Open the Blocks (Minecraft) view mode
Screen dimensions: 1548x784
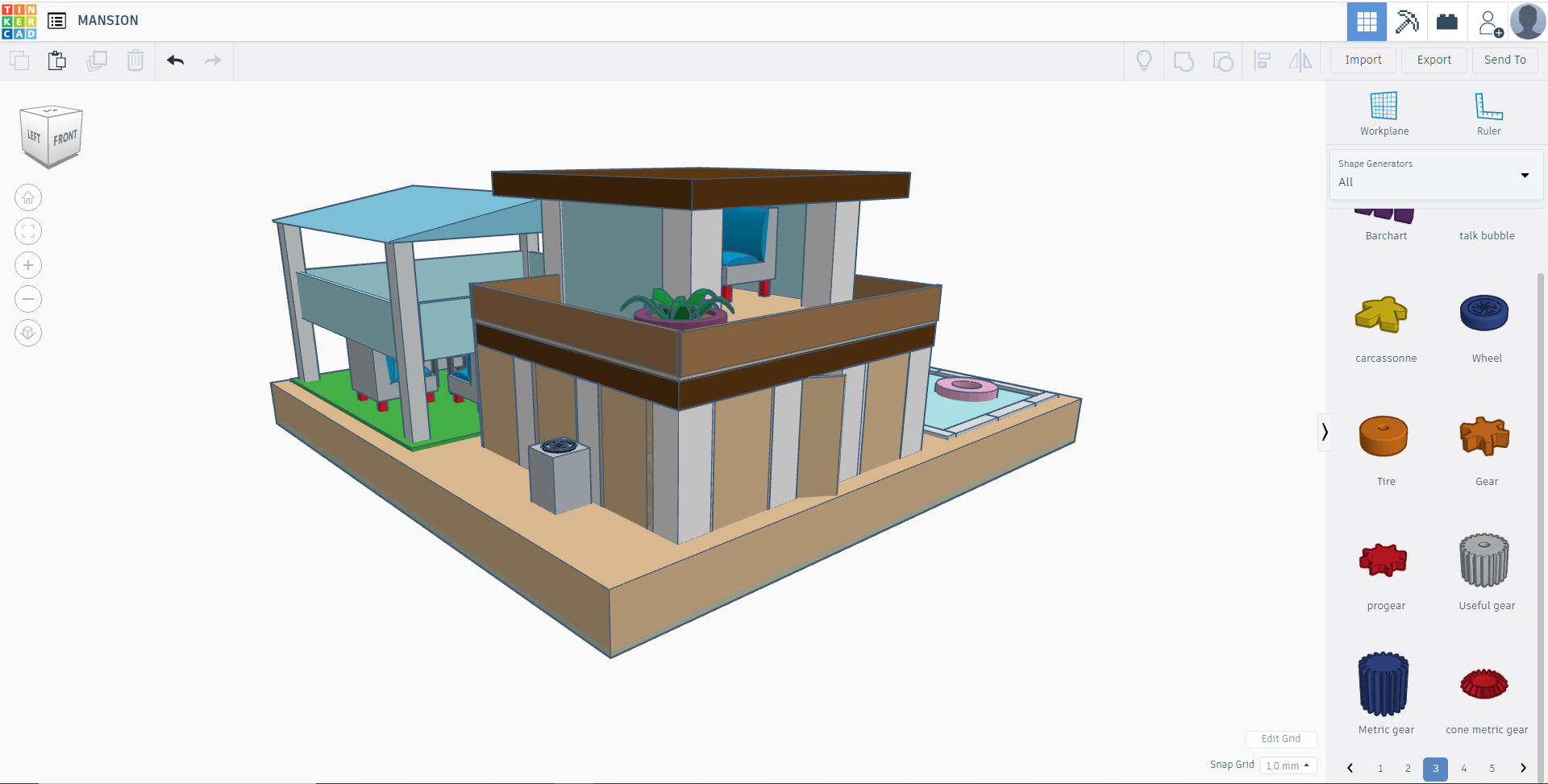(1406, 21)
